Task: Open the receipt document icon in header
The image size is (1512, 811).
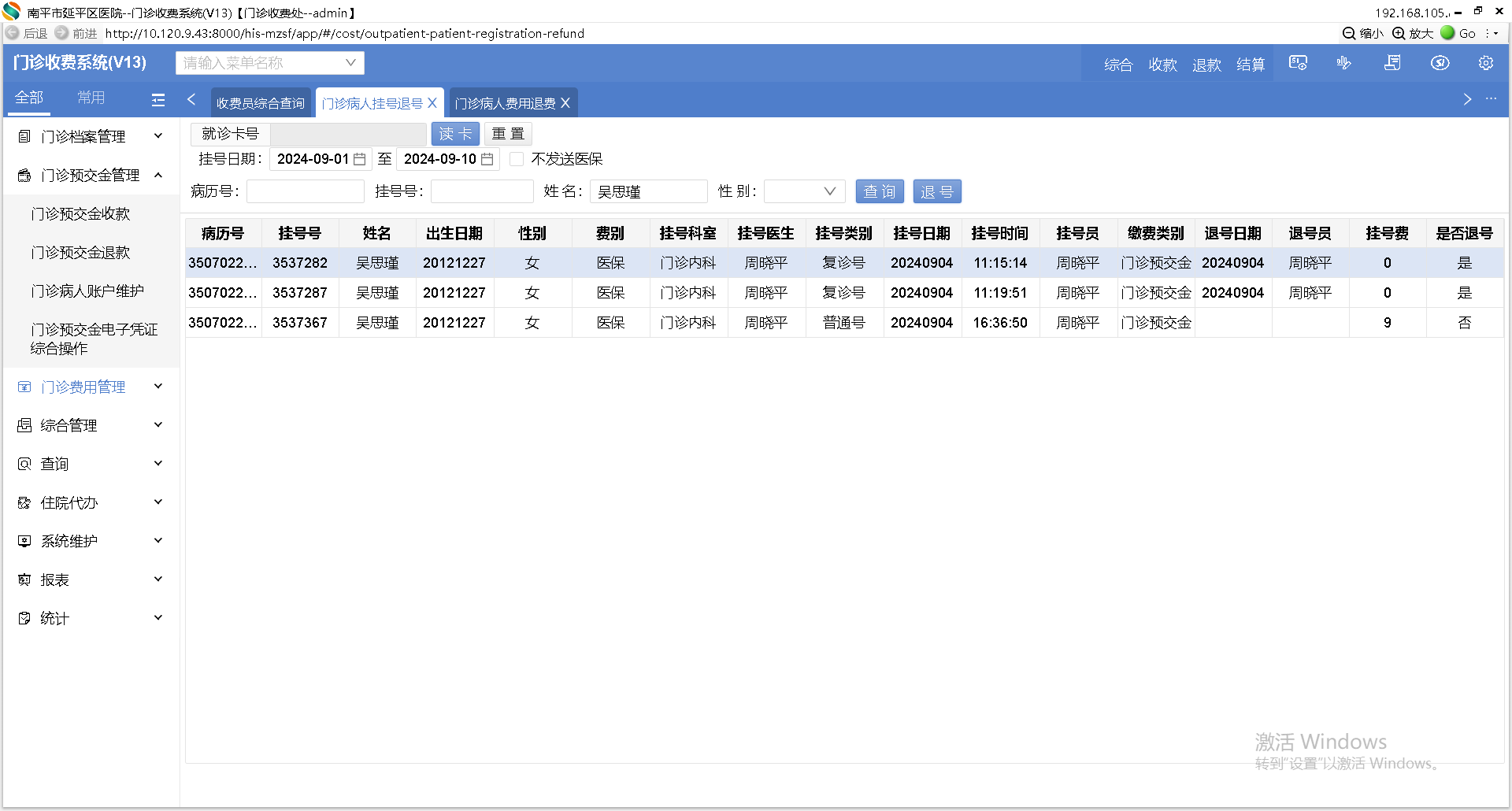Action: tap(1392, 63)
